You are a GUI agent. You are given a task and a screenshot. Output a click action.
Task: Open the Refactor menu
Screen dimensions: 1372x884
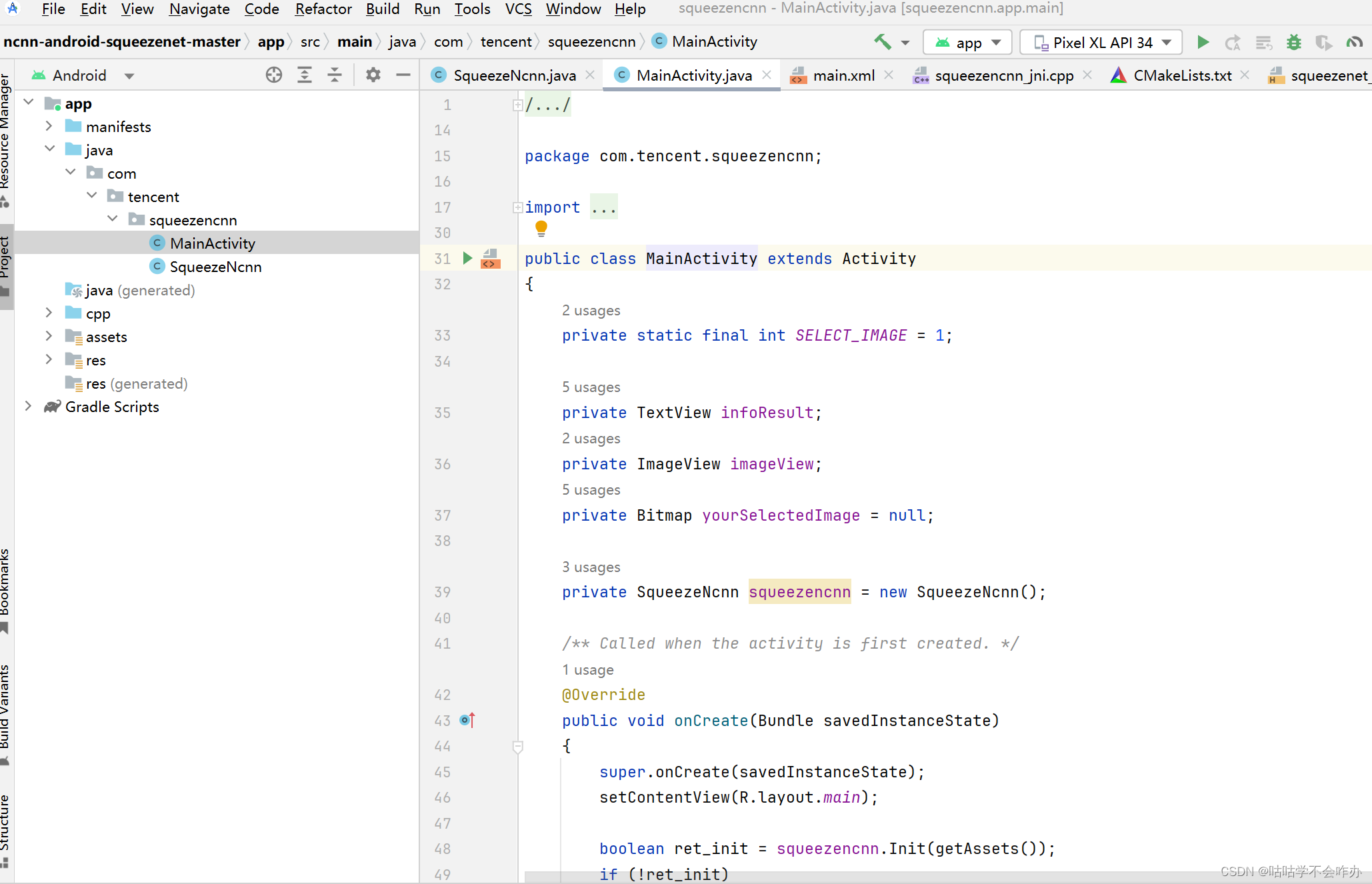click(x=323, y=9)
